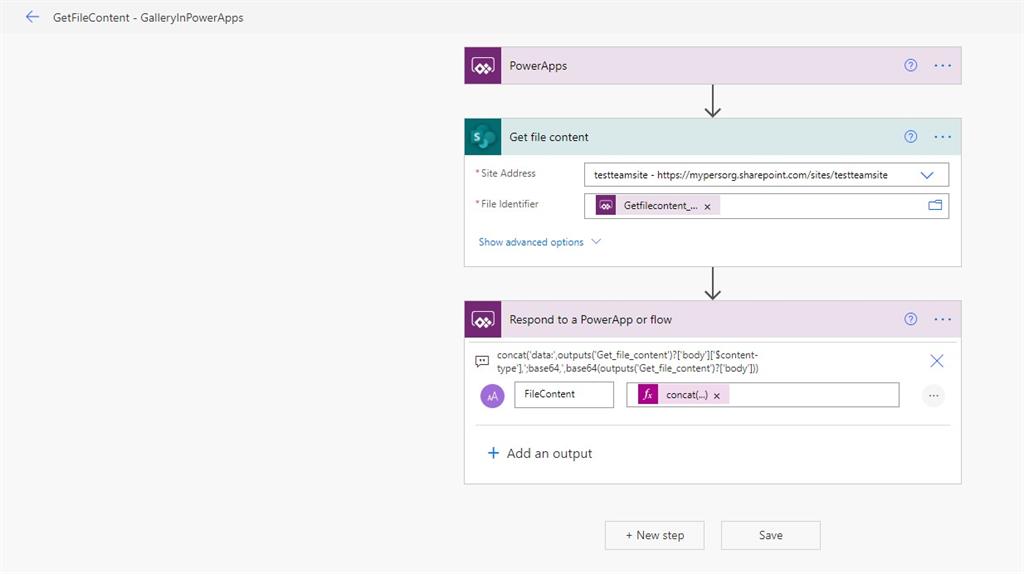Open the PowerApps step ellipsis menu
1024x574 pixels.
point(942,65)
